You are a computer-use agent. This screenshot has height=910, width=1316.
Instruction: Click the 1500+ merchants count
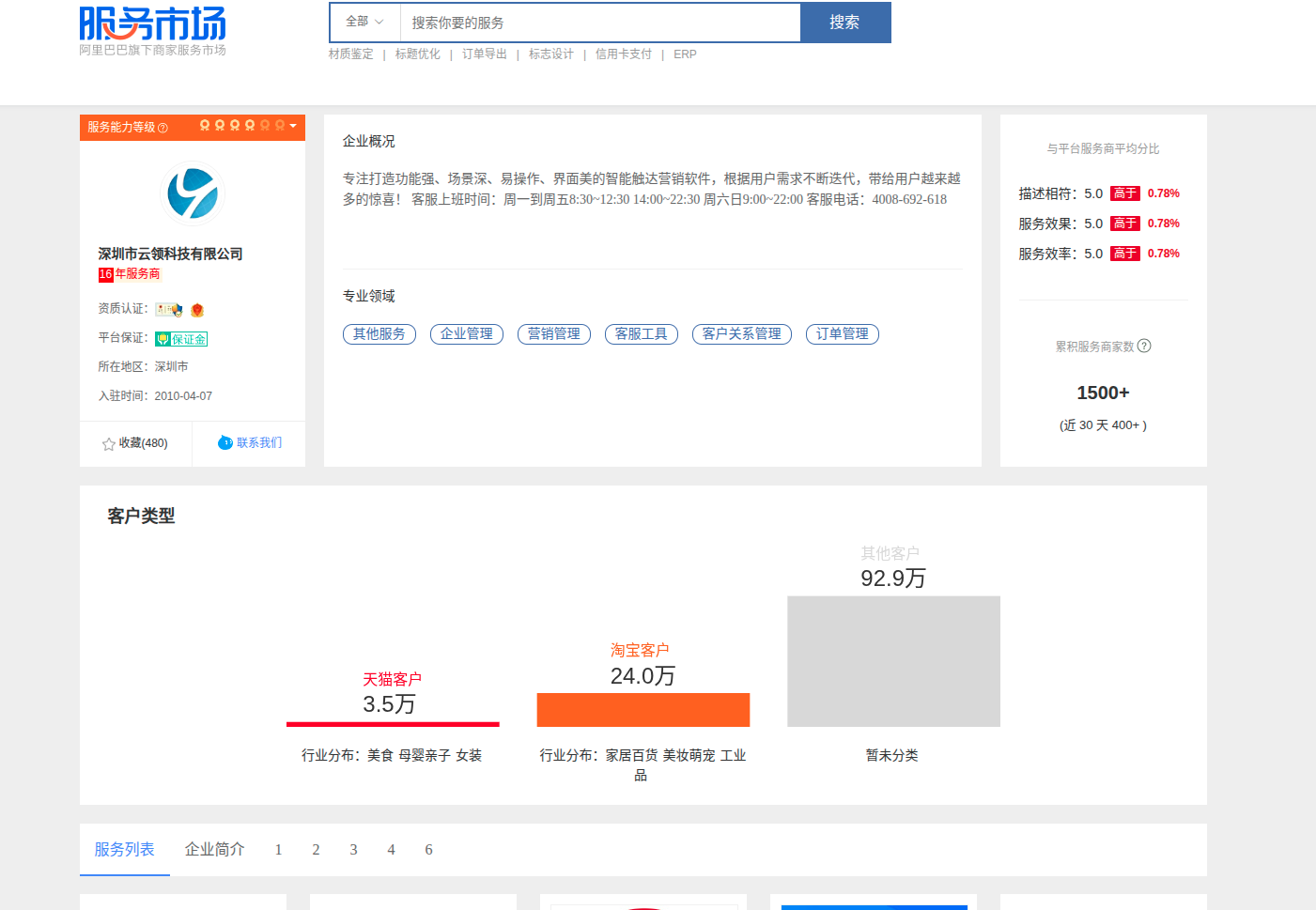click(x=1103, y=393)
